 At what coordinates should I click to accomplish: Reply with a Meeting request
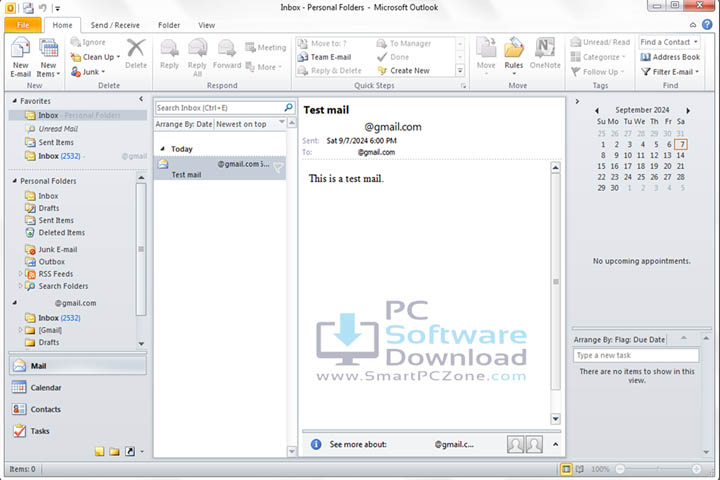click(x=265, y=47)
